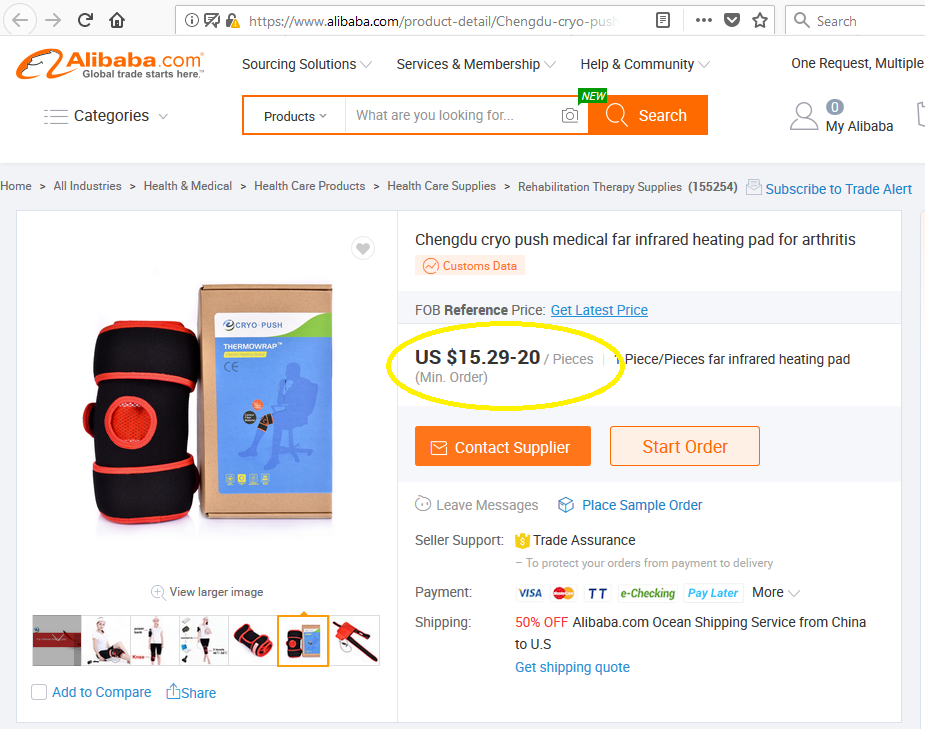Screen dimensions: 925x730
Task: Open Sourcing Solutions menu
Action: pos(307,64)
